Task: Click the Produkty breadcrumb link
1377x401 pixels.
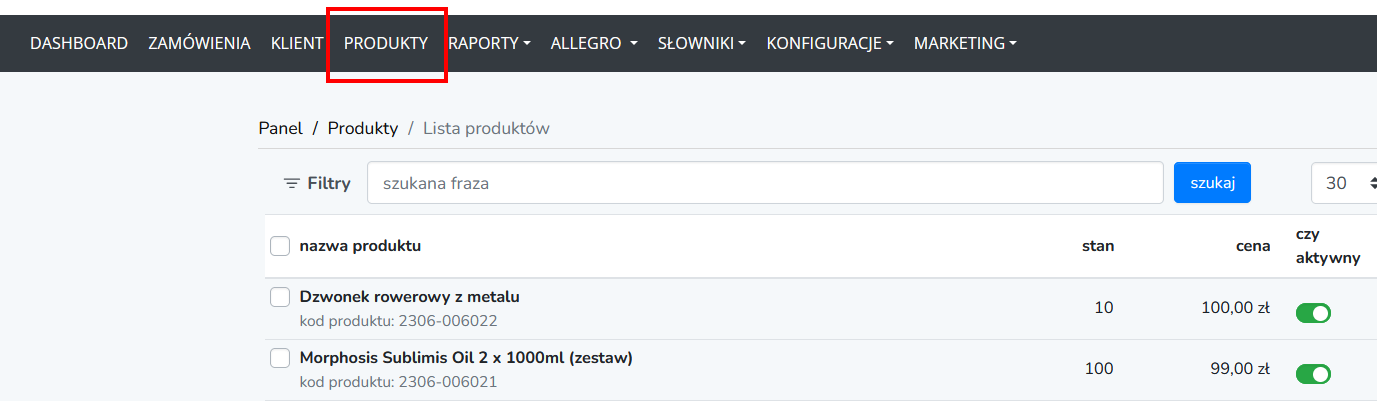Action: click(x=363, y=128)
